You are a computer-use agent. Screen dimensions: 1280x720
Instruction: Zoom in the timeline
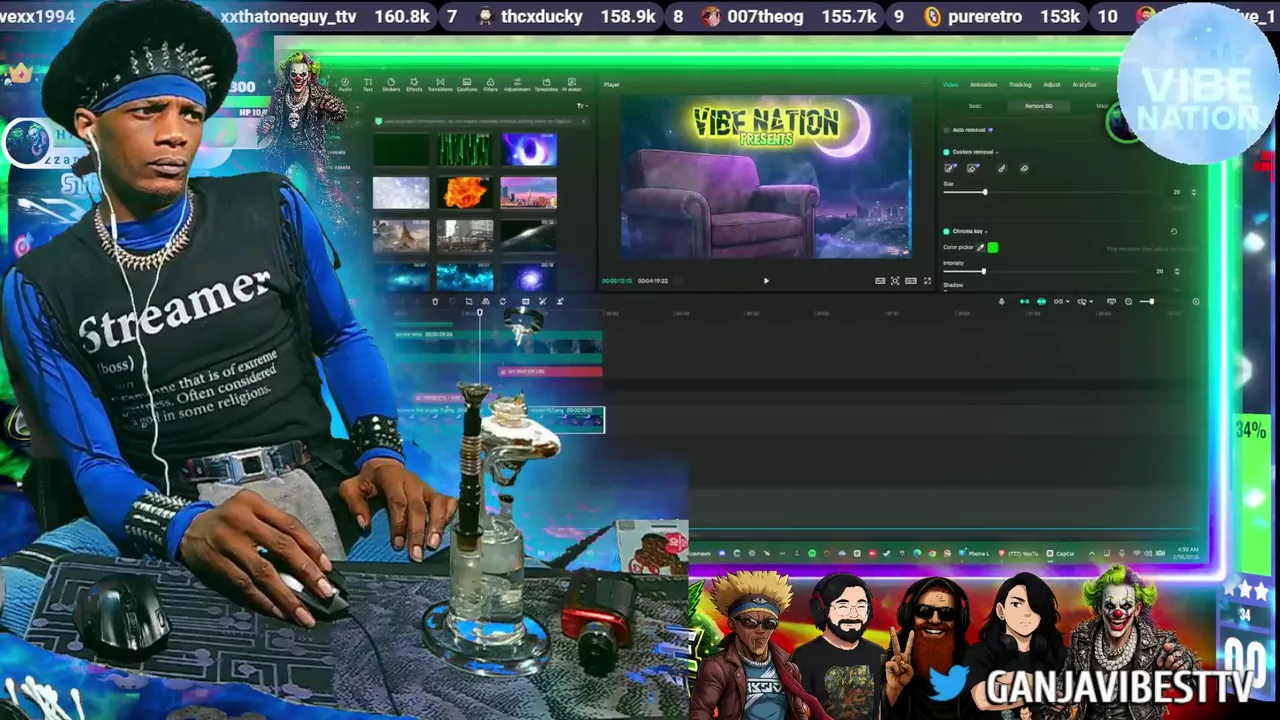pyautogui.click(x=1196, y=301)
